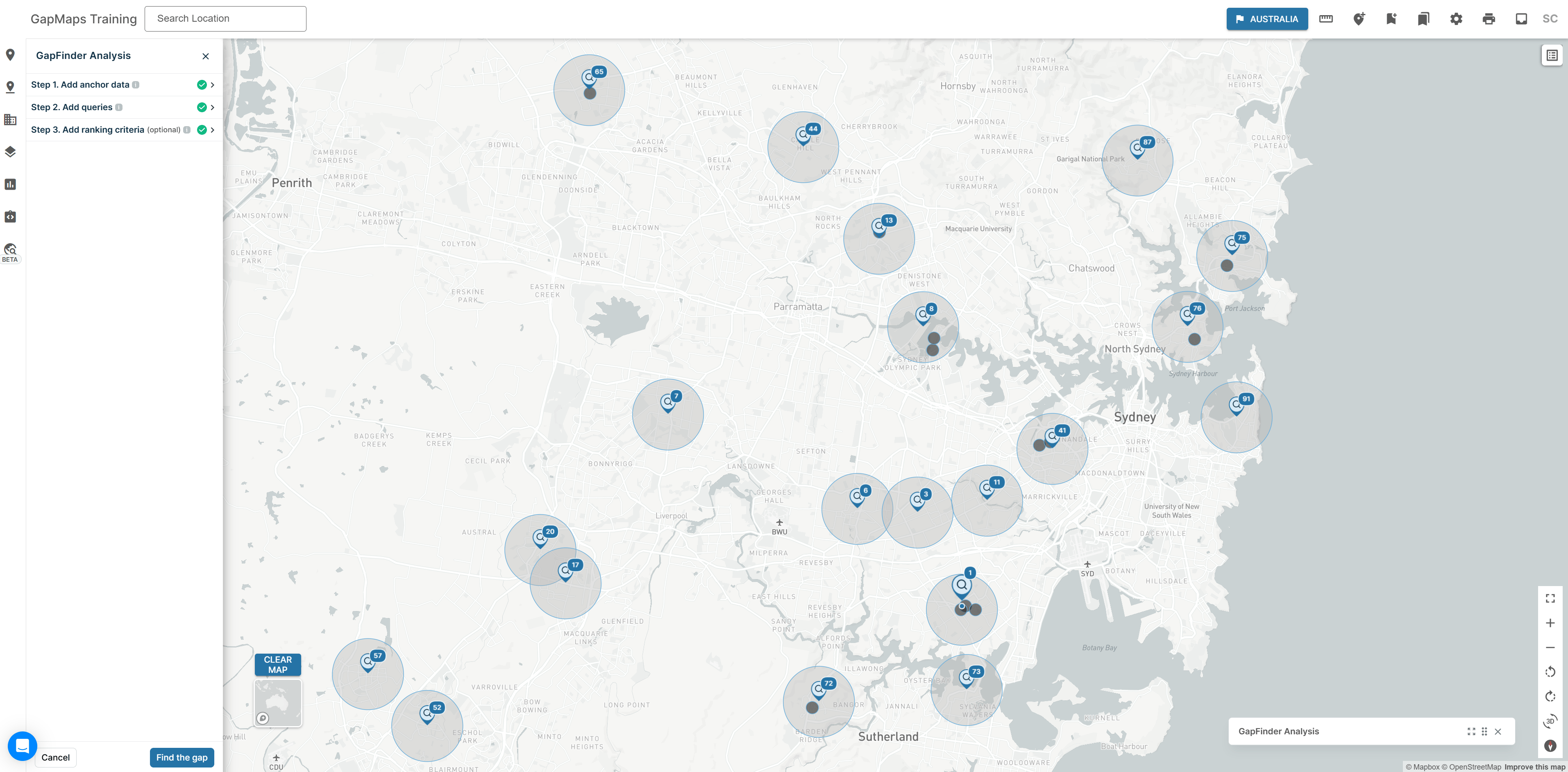Focus the Search Location field
The width and height of the screenshot is (1568, 772).
[225, 19]
